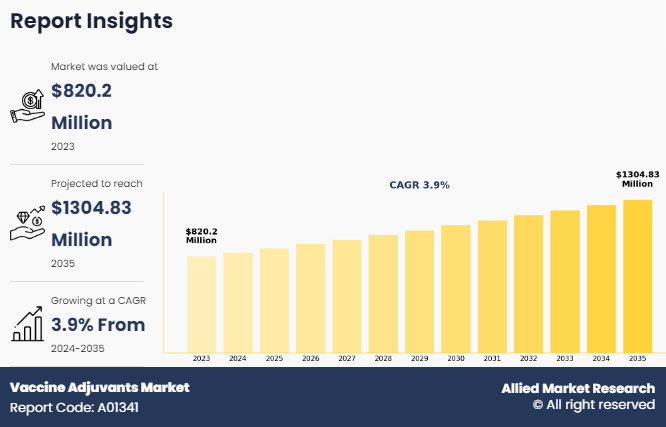The width and height of the screenshot is (666, 427).
Task: Click the $1304.83 Million label above chart
Action: [x=637, y=179]
